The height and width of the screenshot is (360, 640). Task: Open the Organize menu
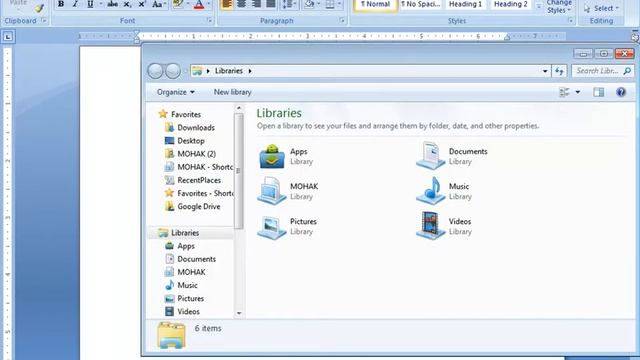(x=176, y=92)
